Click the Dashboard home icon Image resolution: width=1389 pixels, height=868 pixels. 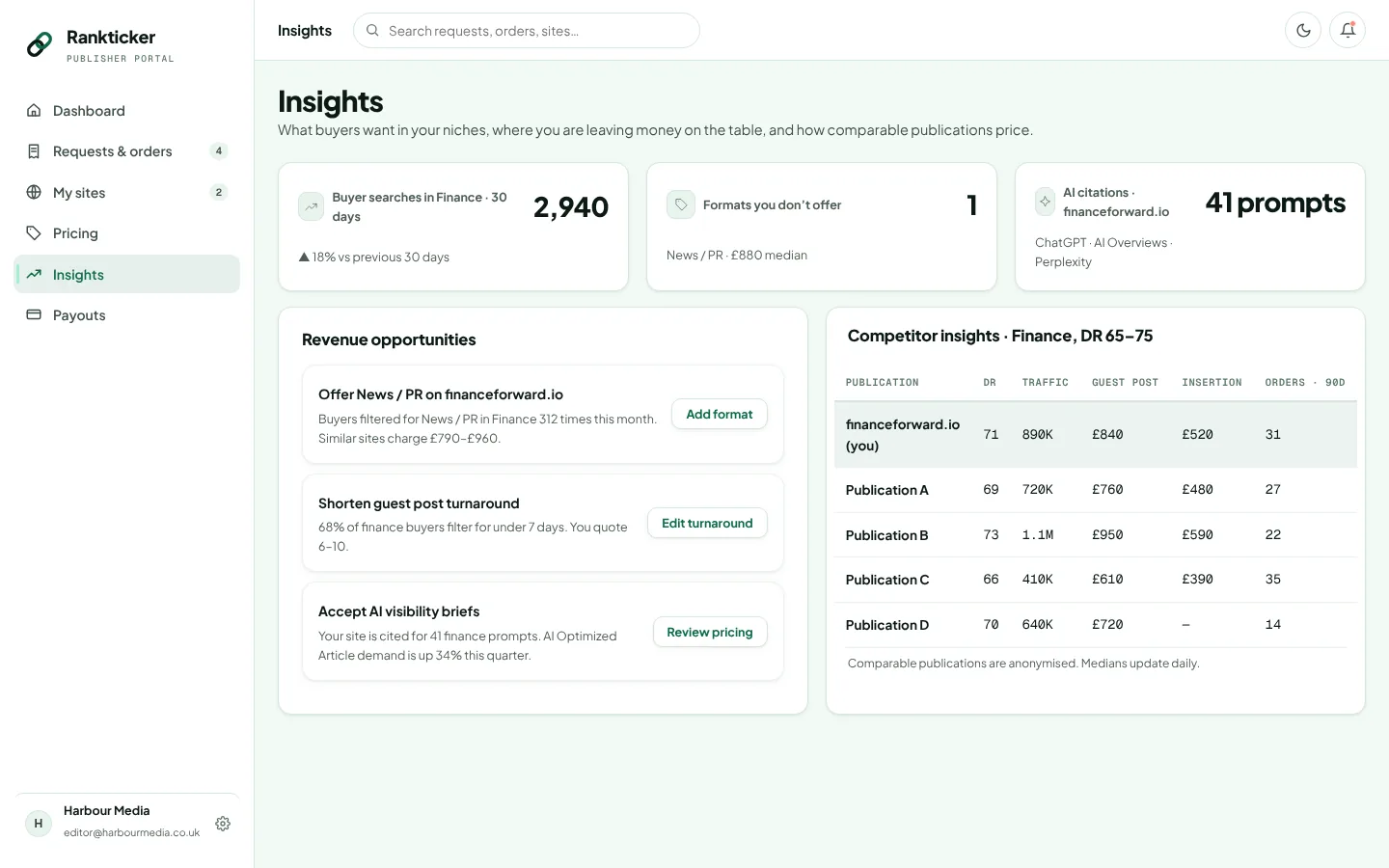coord(34,110)
